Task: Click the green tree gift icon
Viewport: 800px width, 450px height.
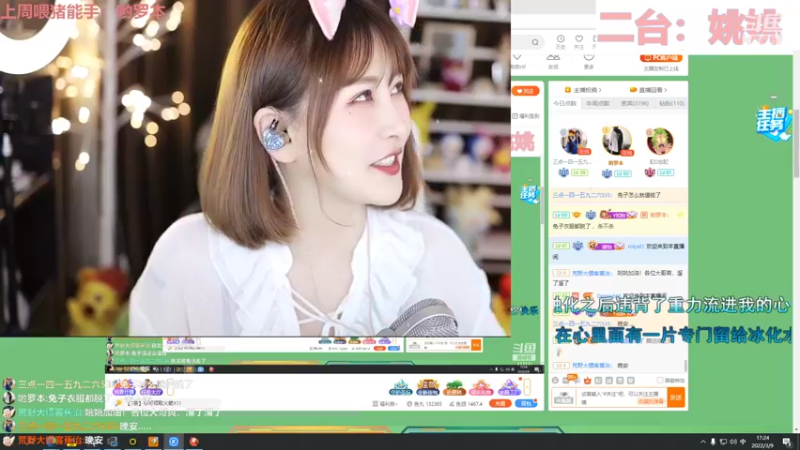Action: point(454,388)
